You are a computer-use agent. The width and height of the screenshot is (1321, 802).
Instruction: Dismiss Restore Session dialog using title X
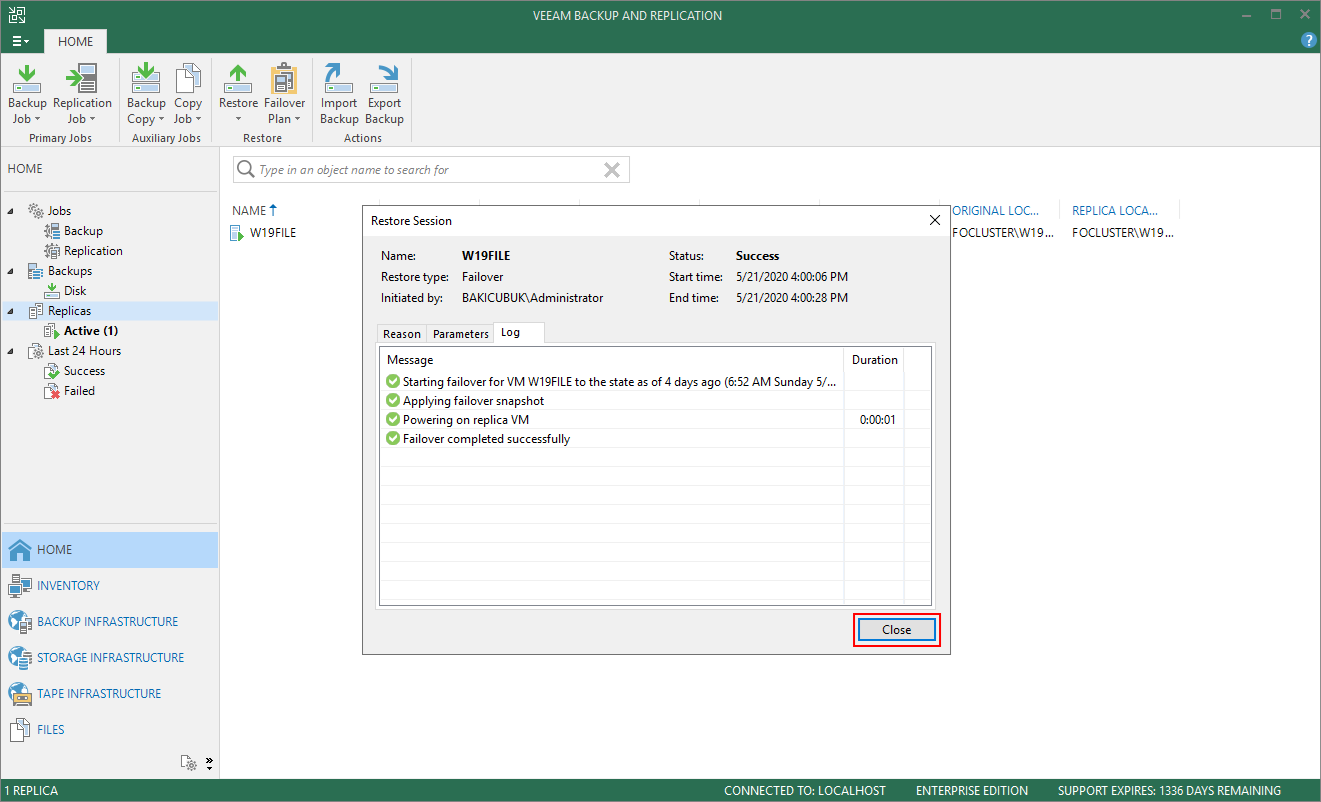pos(935,220)
